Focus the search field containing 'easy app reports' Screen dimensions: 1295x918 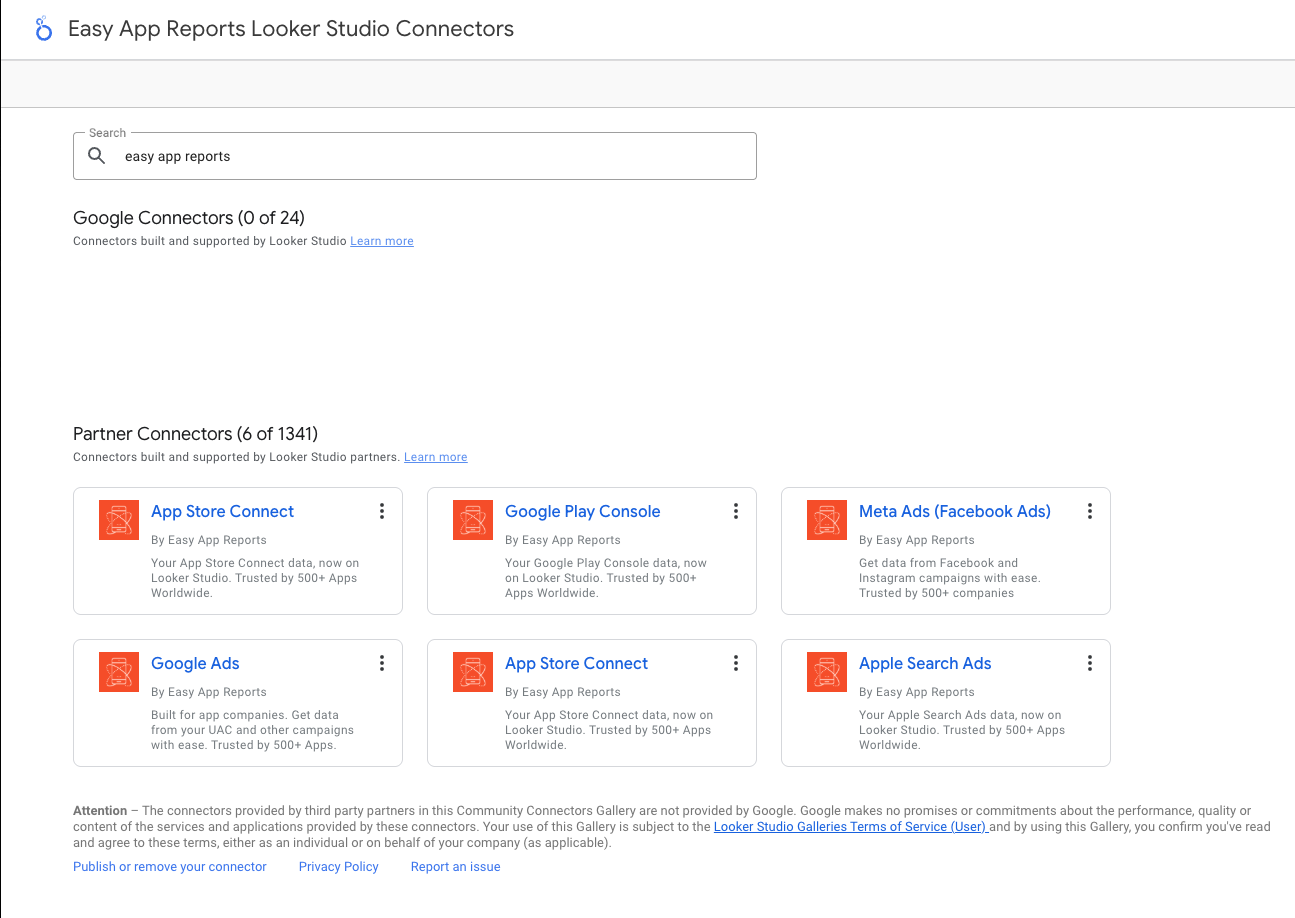415,156
